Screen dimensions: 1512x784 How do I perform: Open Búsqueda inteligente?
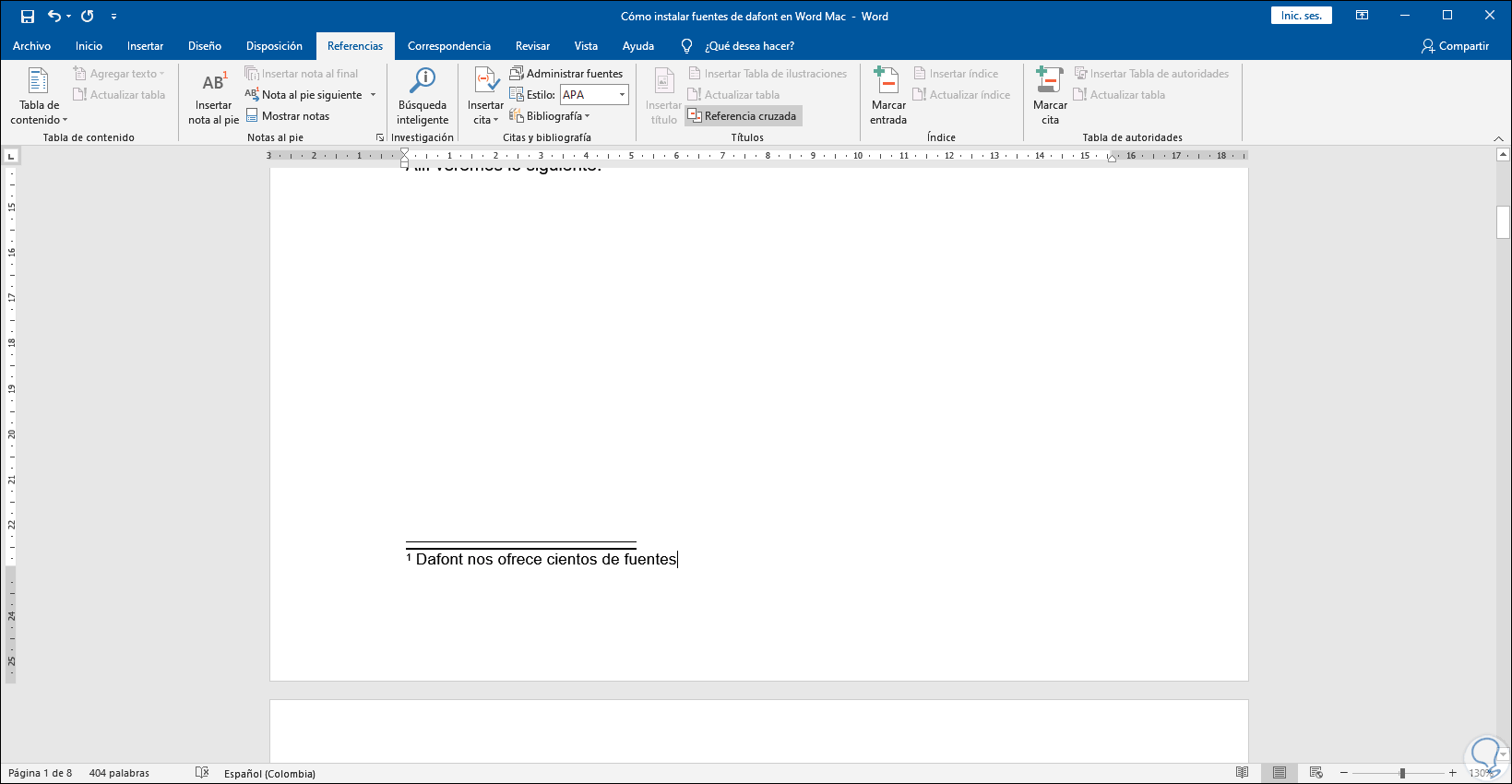423,96
